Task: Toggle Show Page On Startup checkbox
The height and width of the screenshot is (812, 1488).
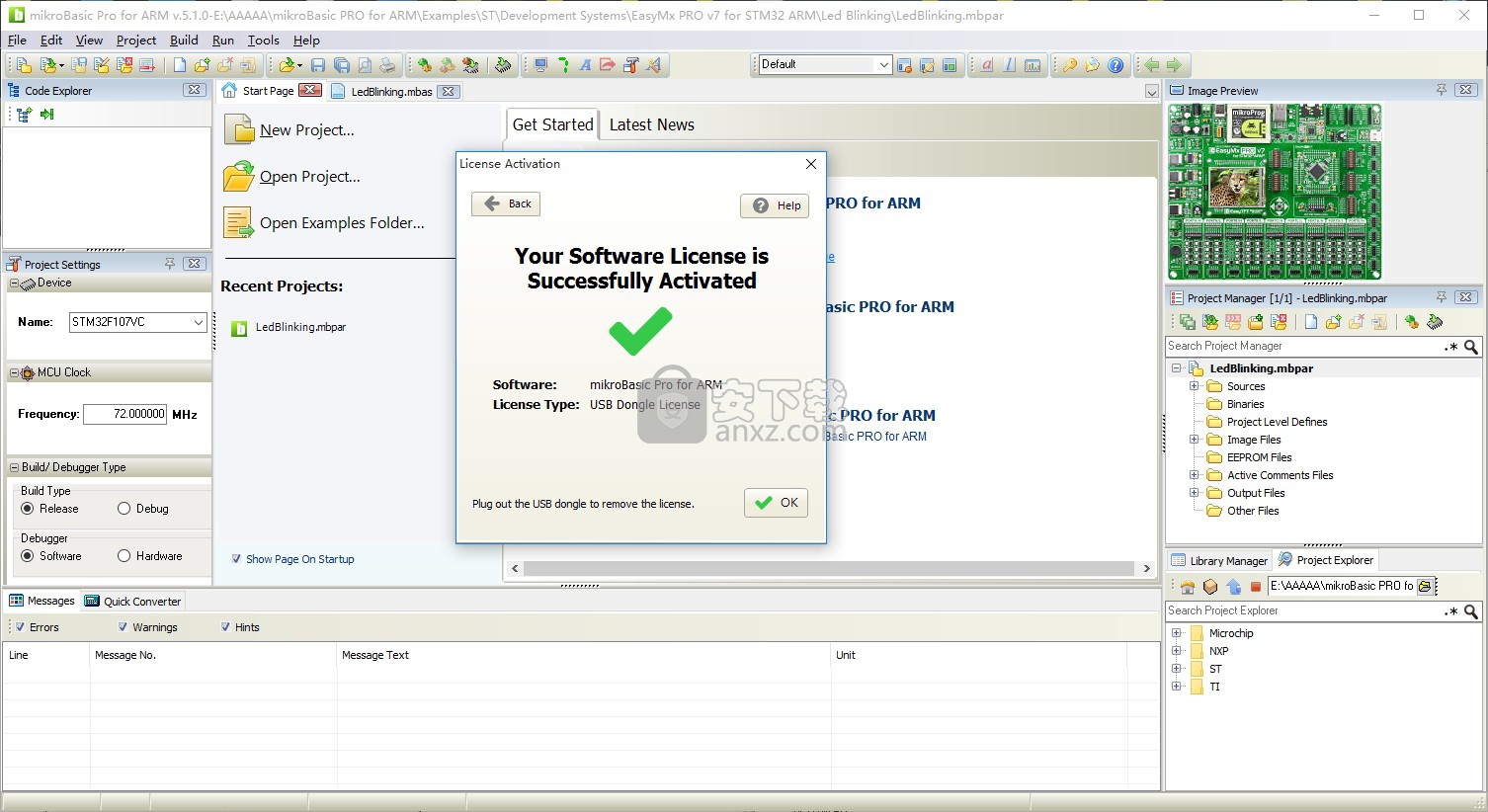Action: tap(236, 559)
